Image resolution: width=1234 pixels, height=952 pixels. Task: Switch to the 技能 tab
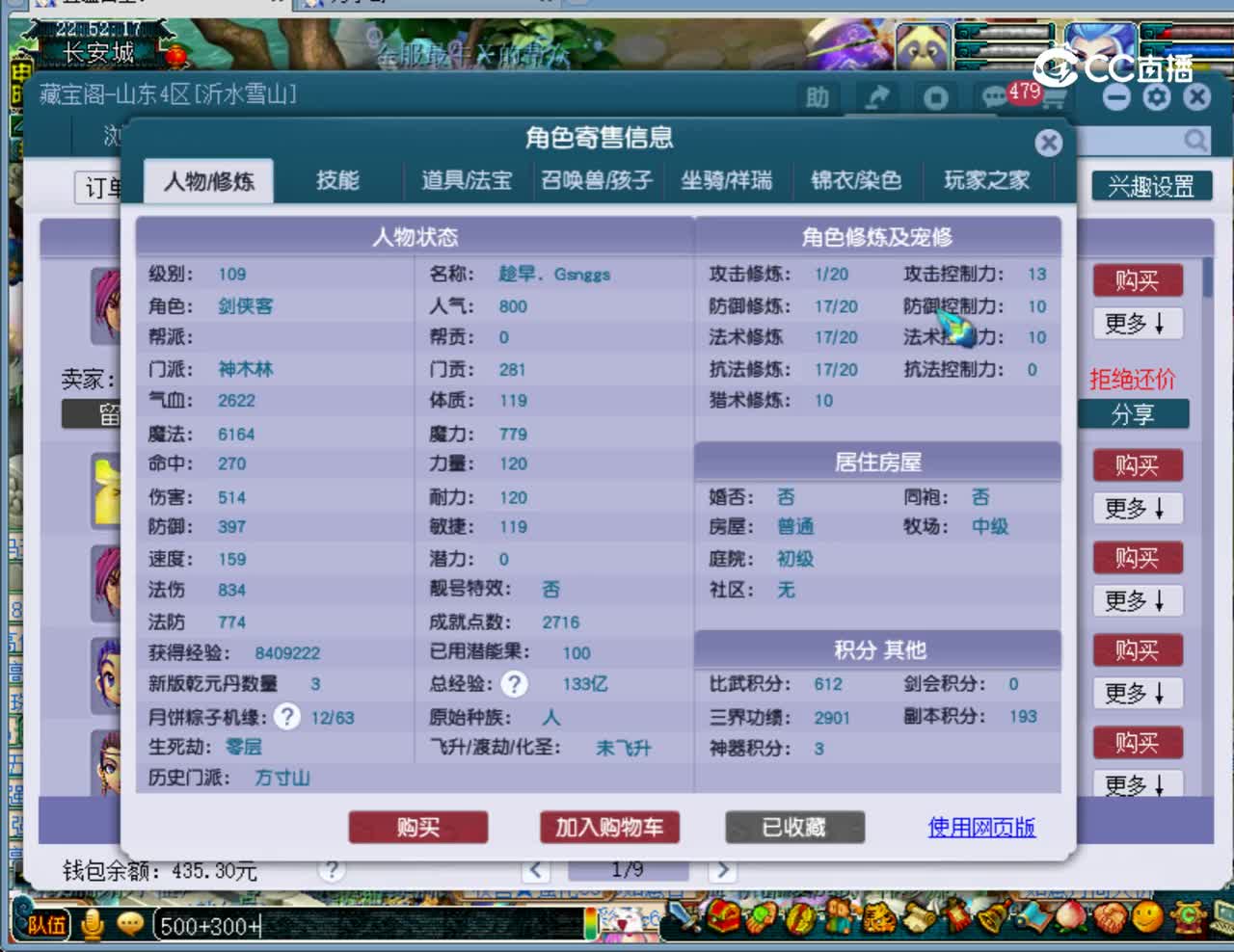pos(336,182)
